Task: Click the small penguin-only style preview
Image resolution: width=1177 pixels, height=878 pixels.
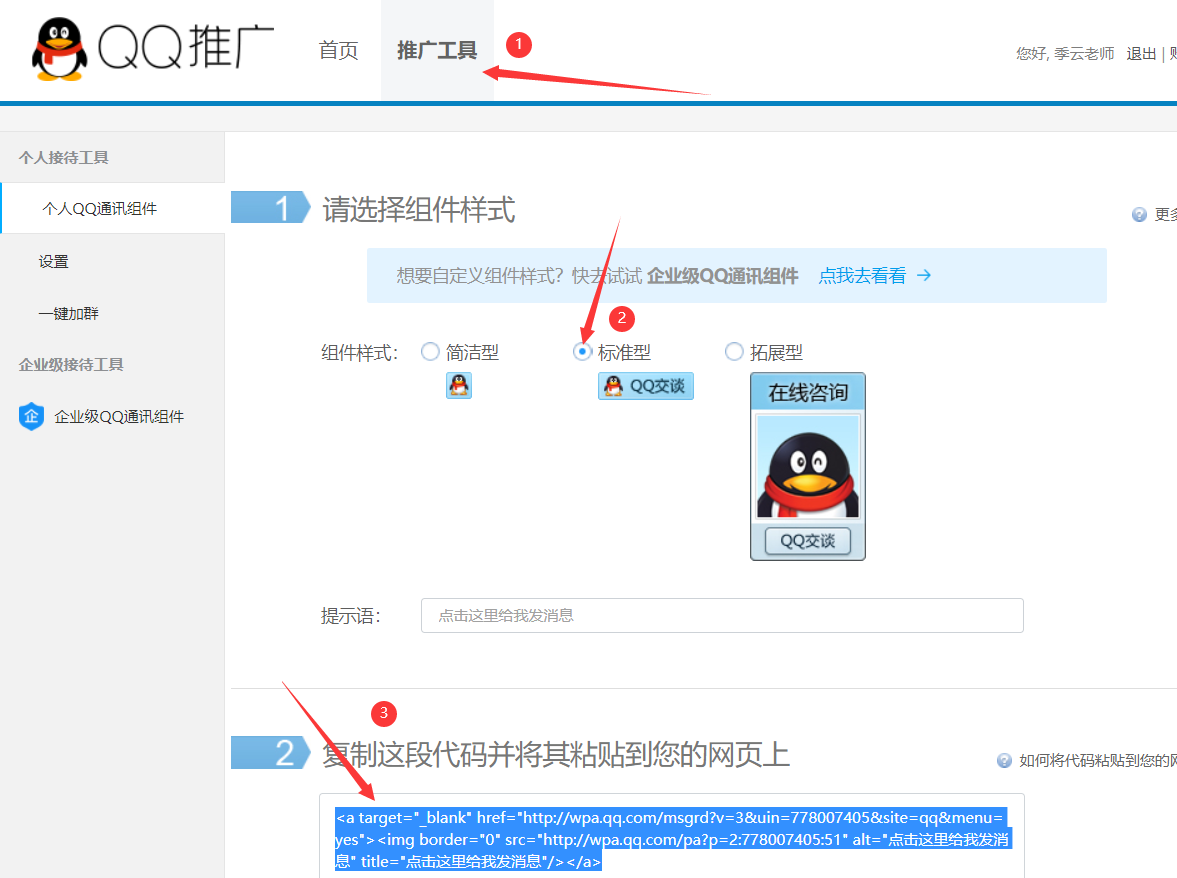Action: [459, 386]
